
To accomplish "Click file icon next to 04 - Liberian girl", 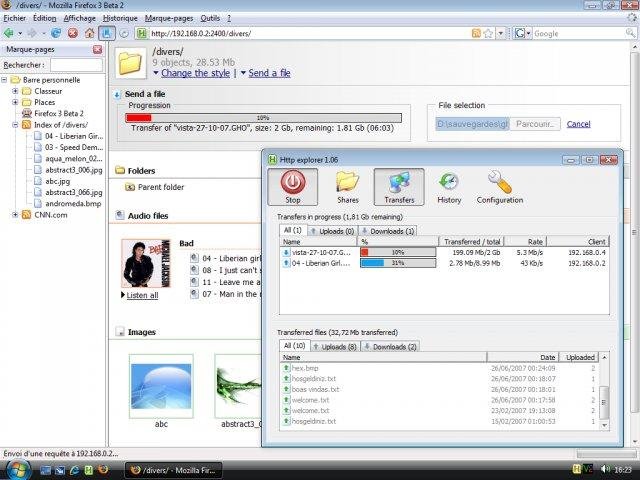I will point(194,258).
